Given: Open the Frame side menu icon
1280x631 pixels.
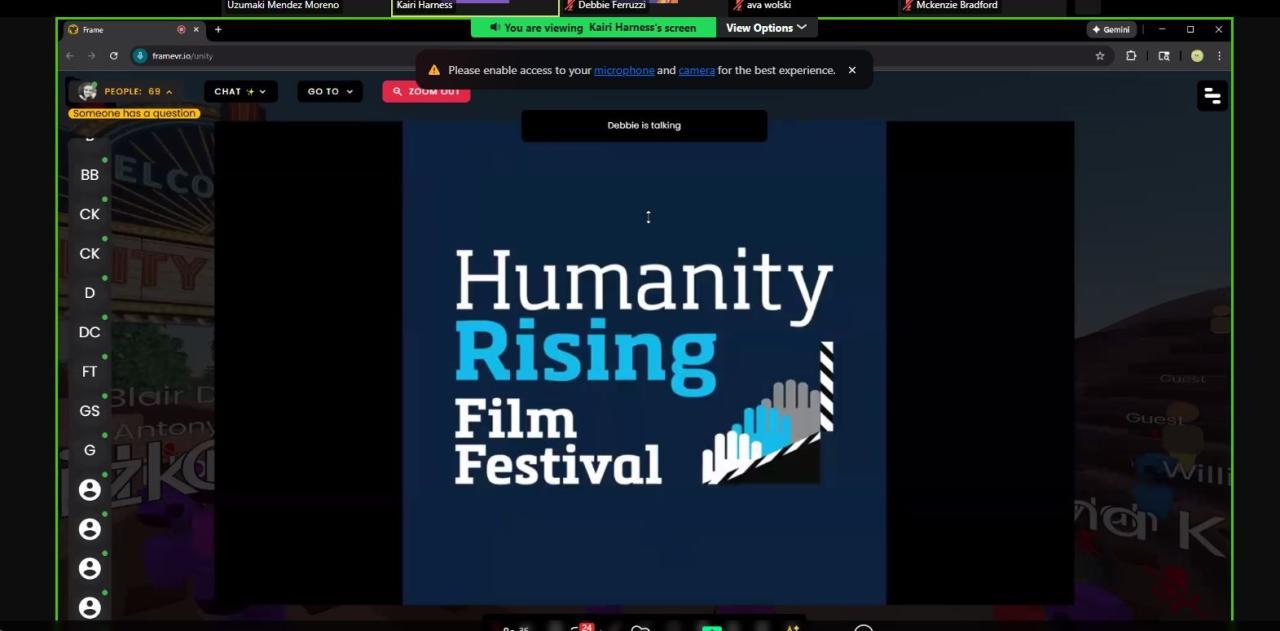Looking at the screenshot, I should [x=1212, y=96].
